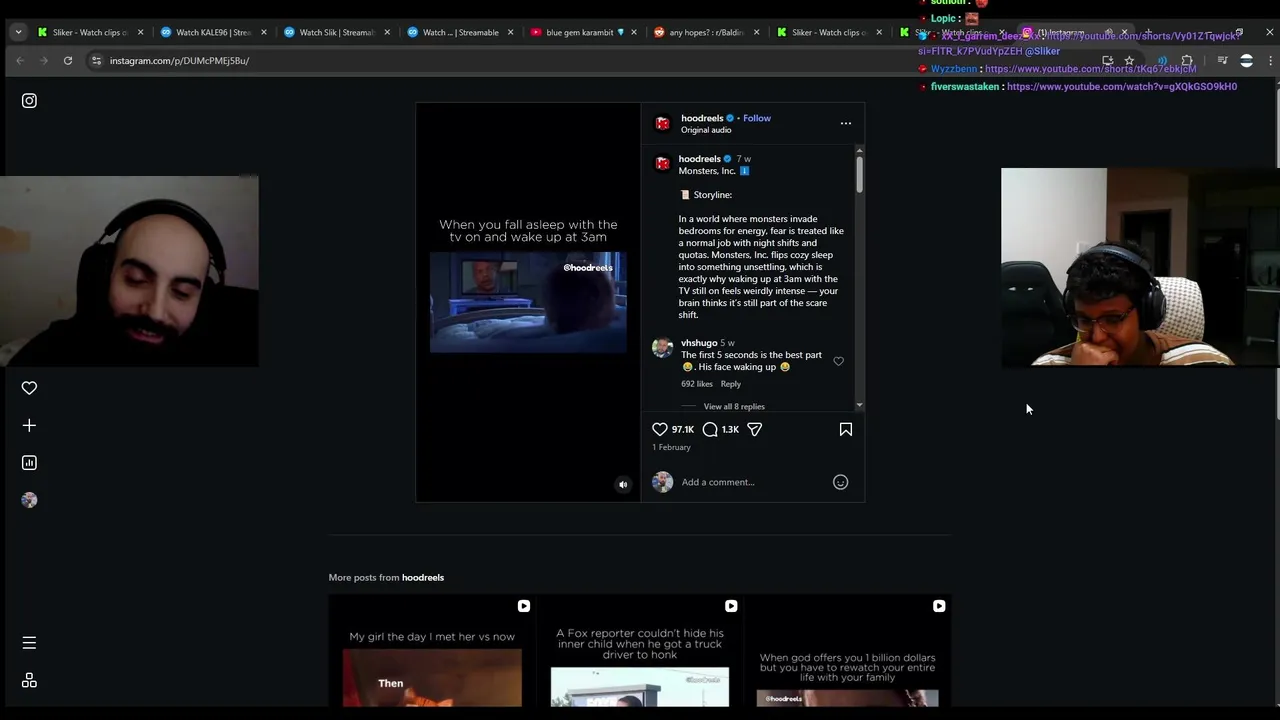Image resolution: width=1280 pixels, height=720 pixels.
Task: View the 692 likes on the comment
Action: (697, 384)
